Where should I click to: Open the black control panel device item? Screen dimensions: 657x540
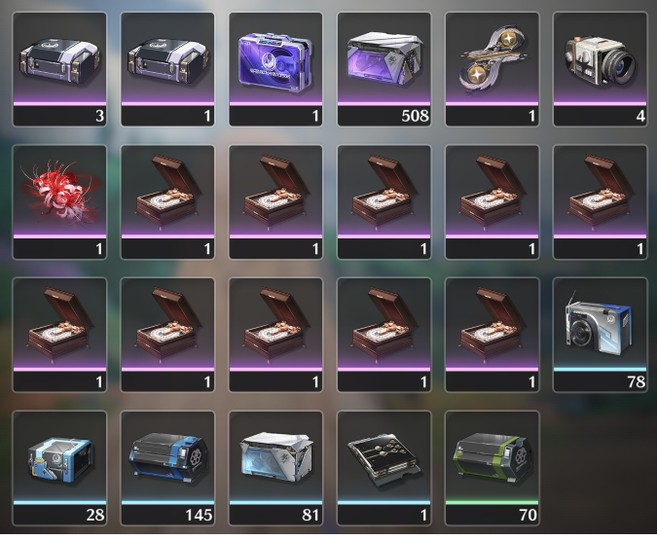(x=384, y=468)
